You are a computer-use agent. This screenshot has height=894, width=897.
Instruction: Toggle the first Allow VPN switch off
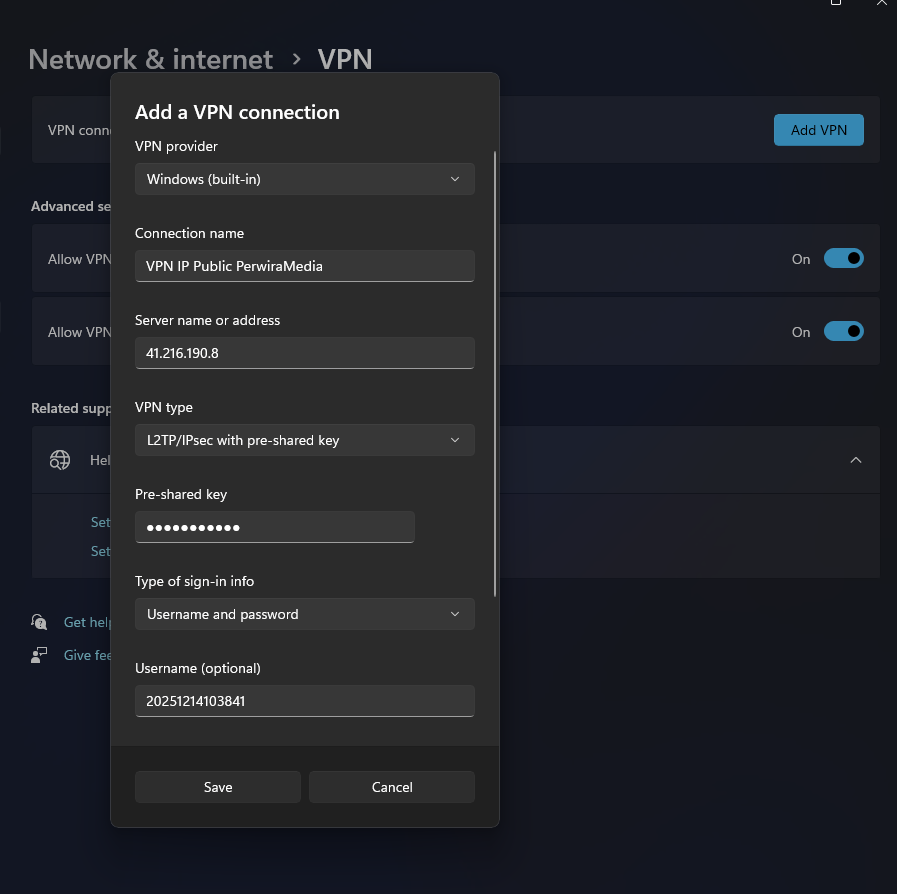[x=843, y=258]
